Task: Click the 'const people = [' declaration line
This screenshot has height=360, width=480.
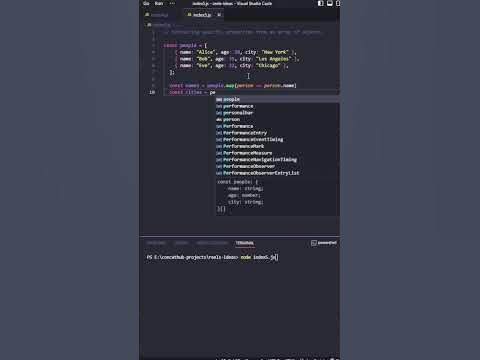Action: [185, 45]
